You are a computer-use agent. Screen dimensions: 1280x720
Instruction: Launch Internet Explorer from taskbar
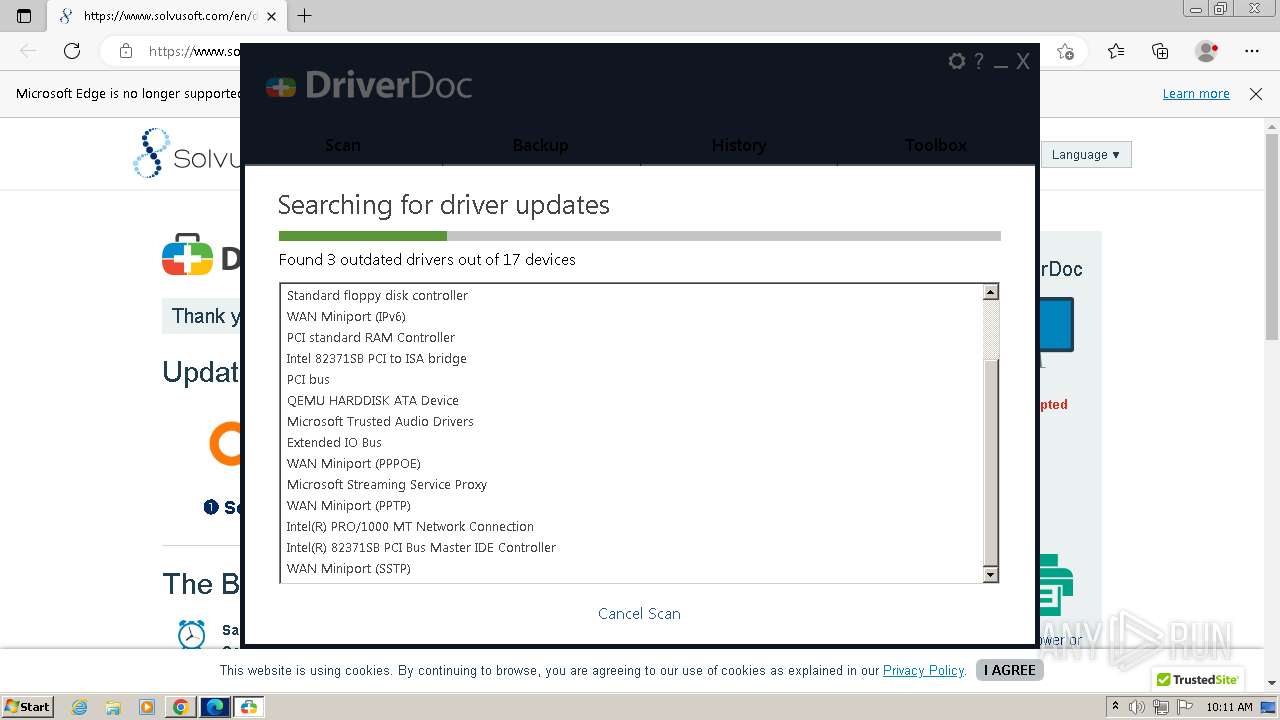[80, 707]
